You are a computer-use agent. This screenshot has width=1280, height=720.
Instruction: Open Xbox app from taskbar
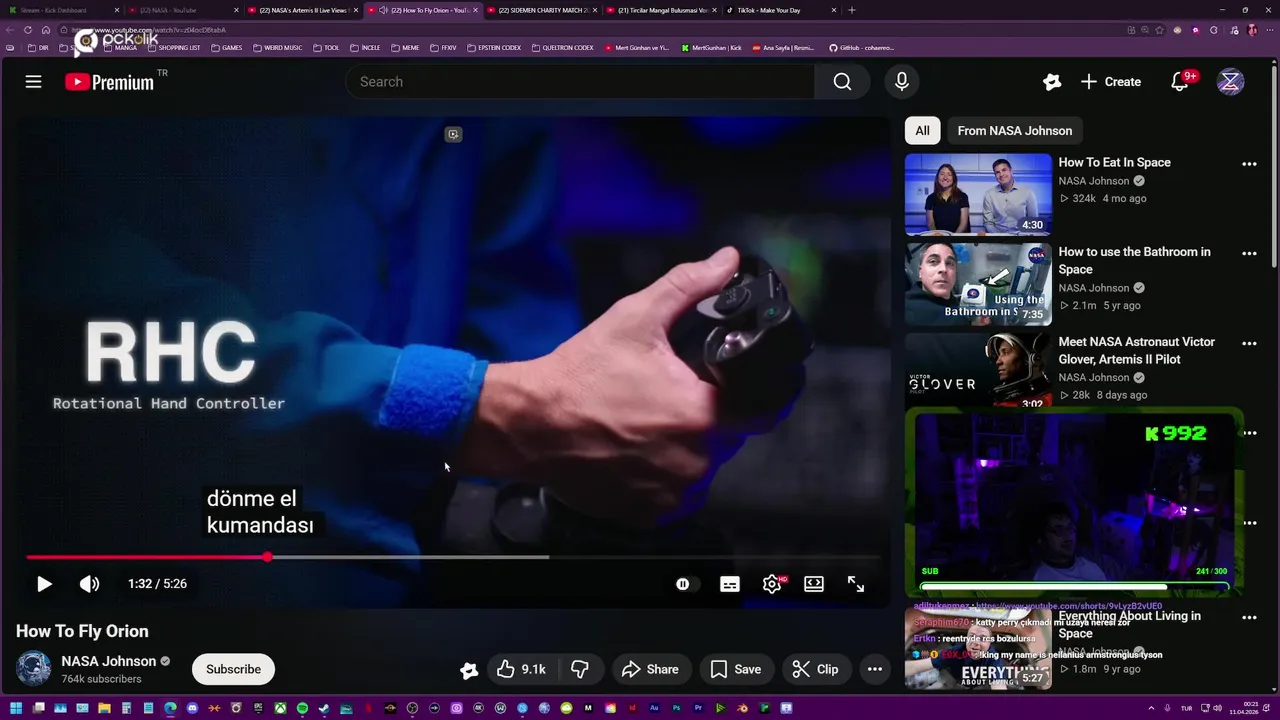(x=281, y=709)
